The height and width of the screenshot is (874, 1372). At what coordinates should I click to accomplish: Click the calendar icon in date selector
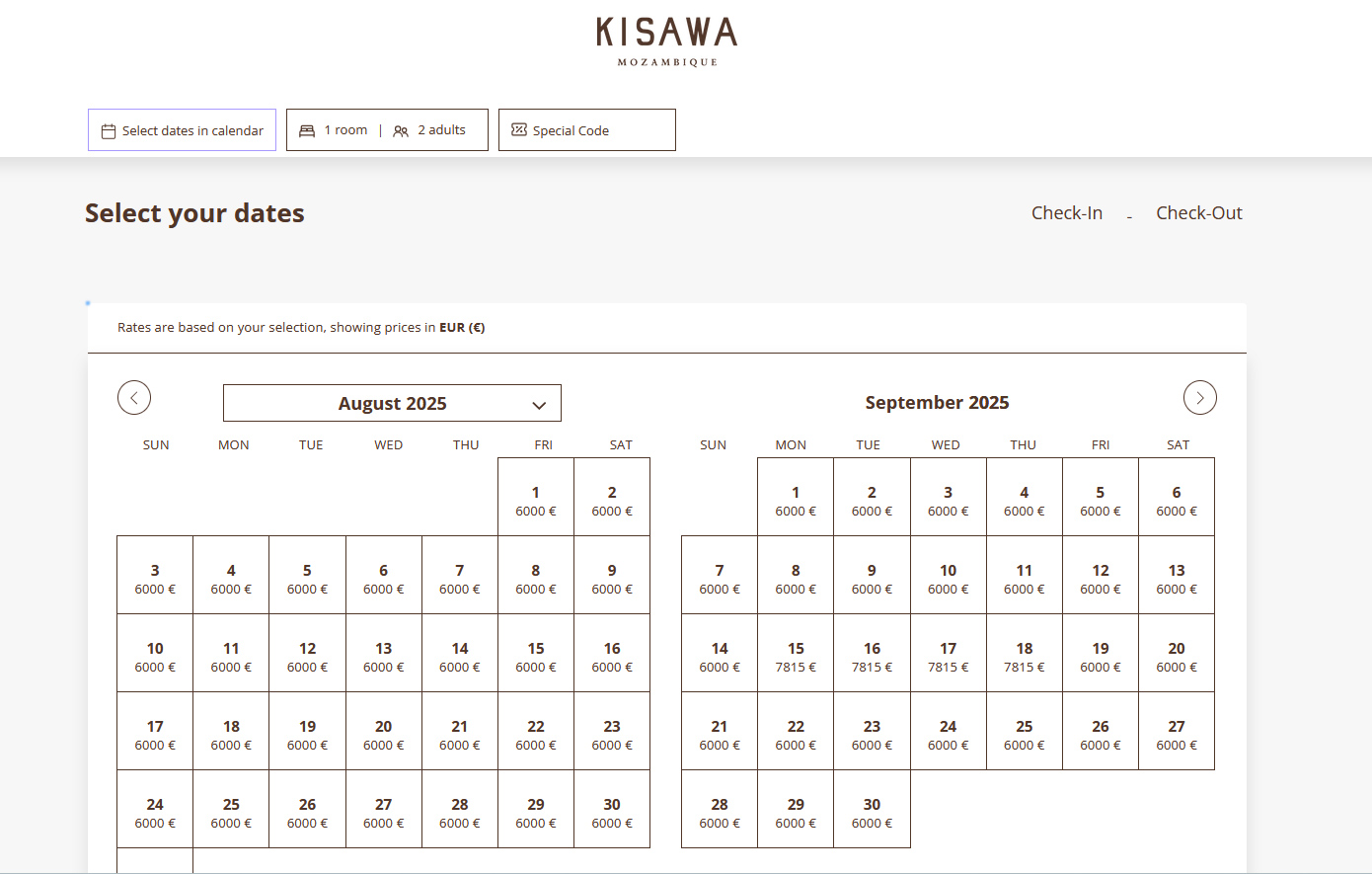tap(109, 131)
